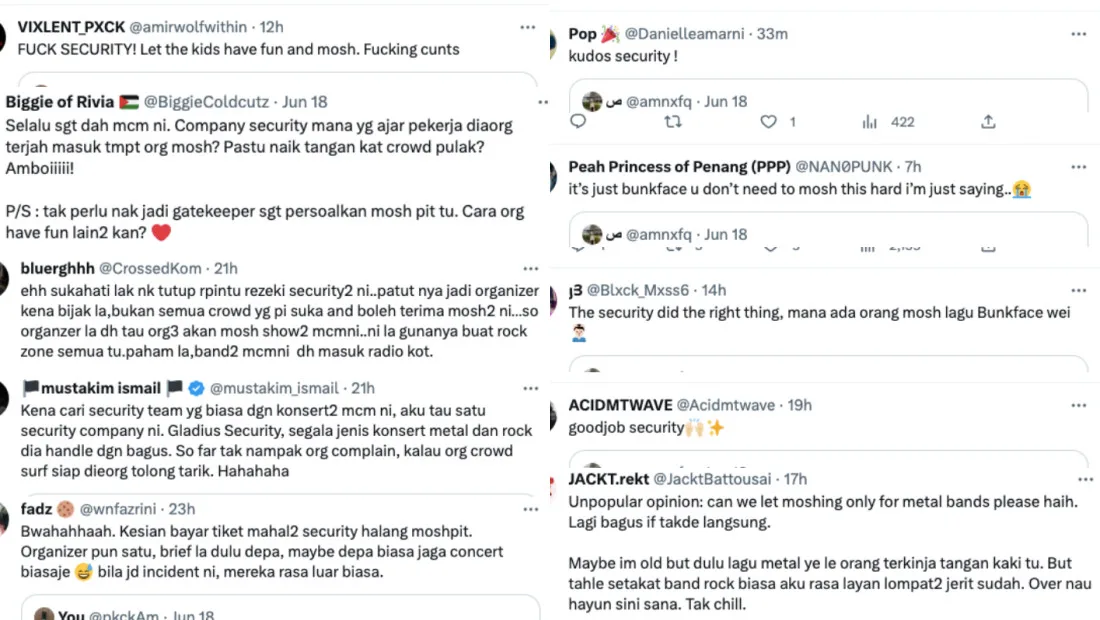
Task: Open the three-dot menu on ACIDMTWAVE's tweet
Action: point(1078,405)
